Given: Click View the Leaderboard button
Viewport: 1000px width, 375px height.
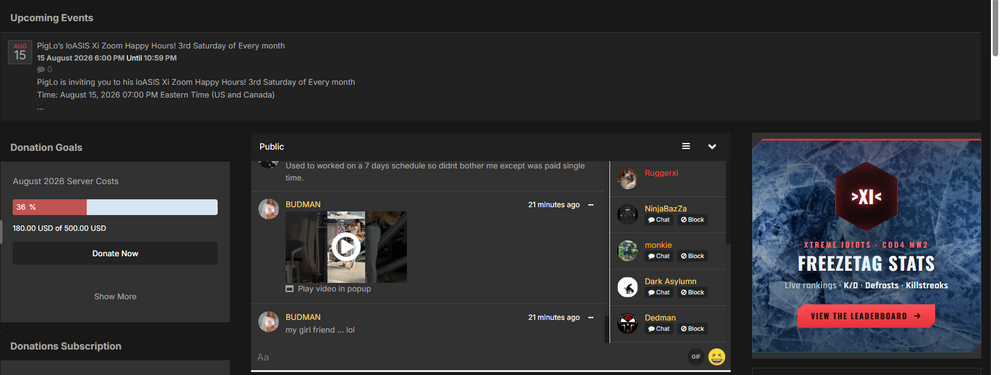Looking at the screenshot, I should point(865,316).
